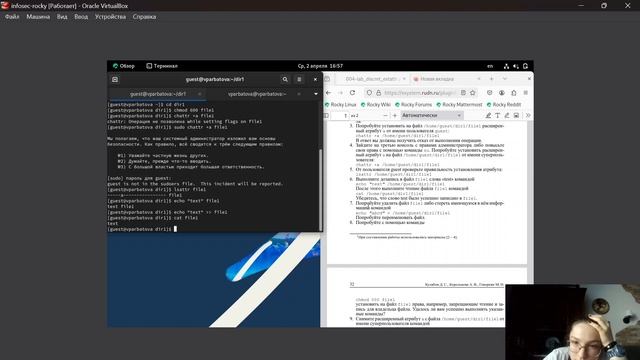Close the Новая вкладка browser tab
640x360 pixels.
click(479, 79)
